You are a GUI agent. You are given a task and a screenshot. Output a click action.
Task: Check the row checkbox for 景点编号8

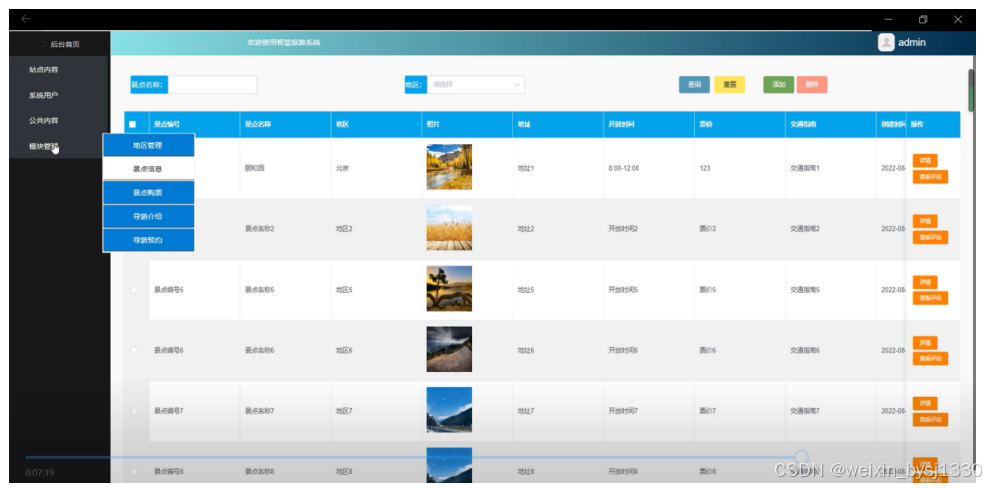tap(133, 471)
